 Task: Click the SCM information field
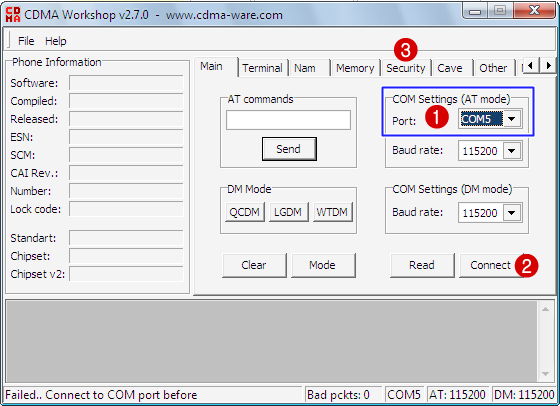tap(126, 155)
